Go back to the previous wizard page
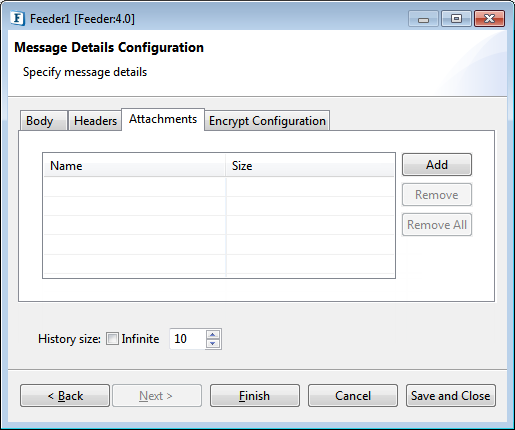515x430 pixels. click(65, 396)
